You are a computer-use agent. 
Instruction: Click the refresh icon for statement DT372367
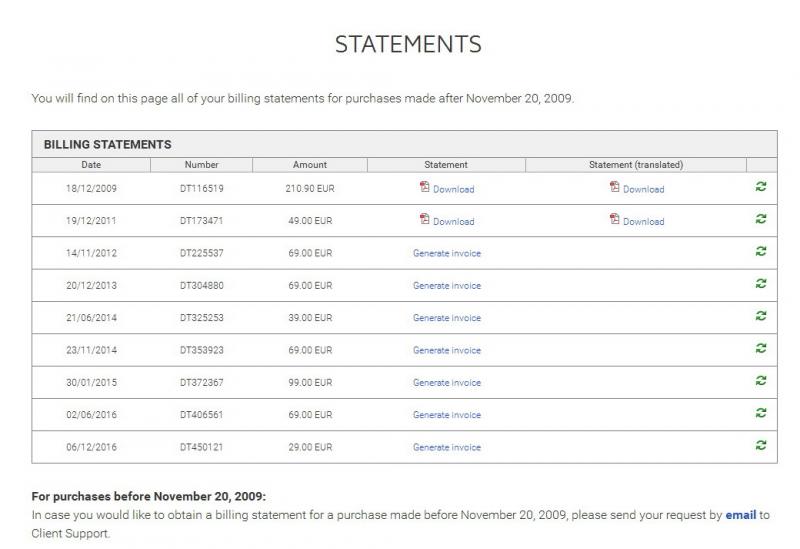761,381
